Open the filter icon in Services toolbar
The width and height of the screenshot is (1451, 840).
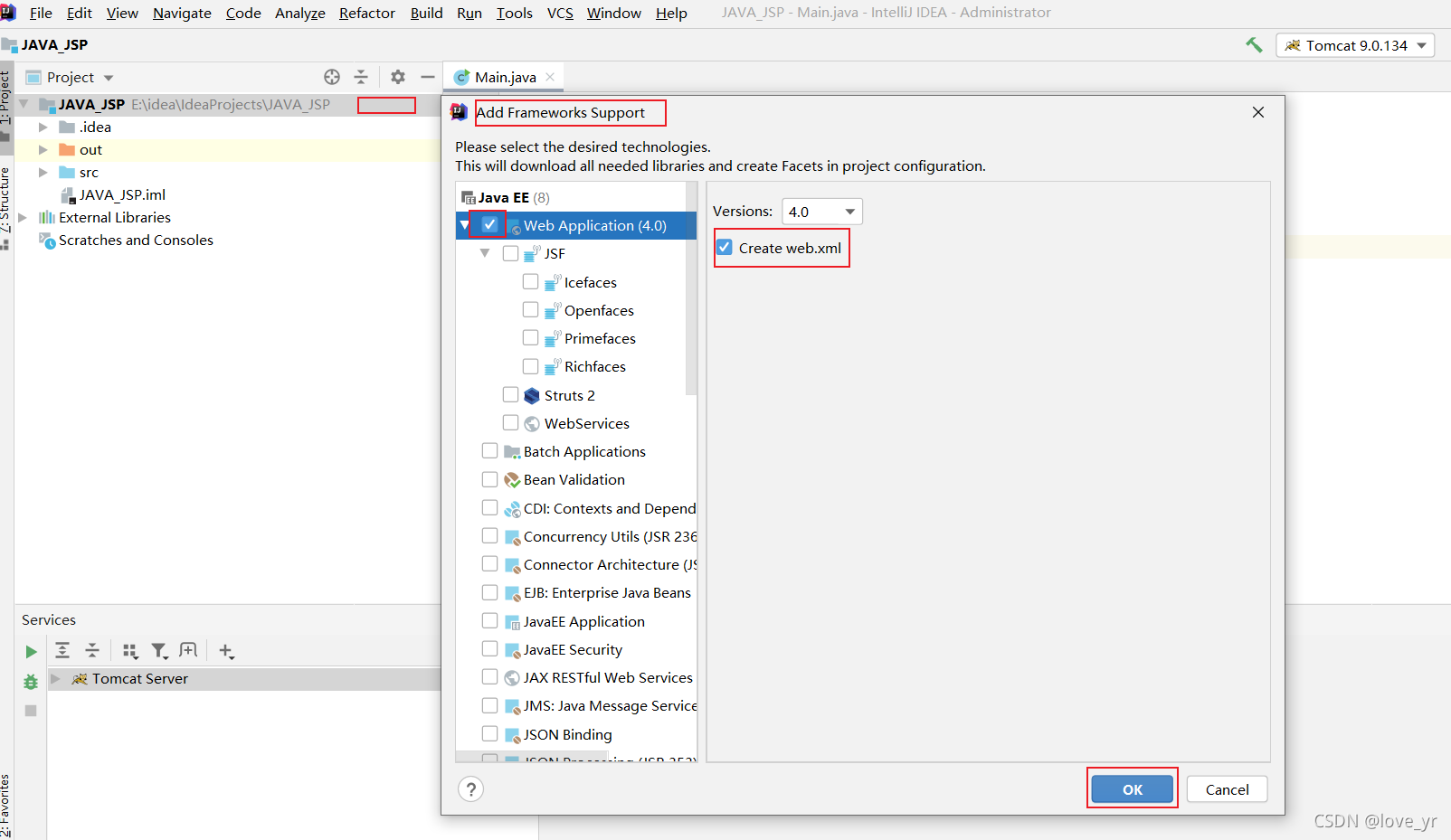159,650
